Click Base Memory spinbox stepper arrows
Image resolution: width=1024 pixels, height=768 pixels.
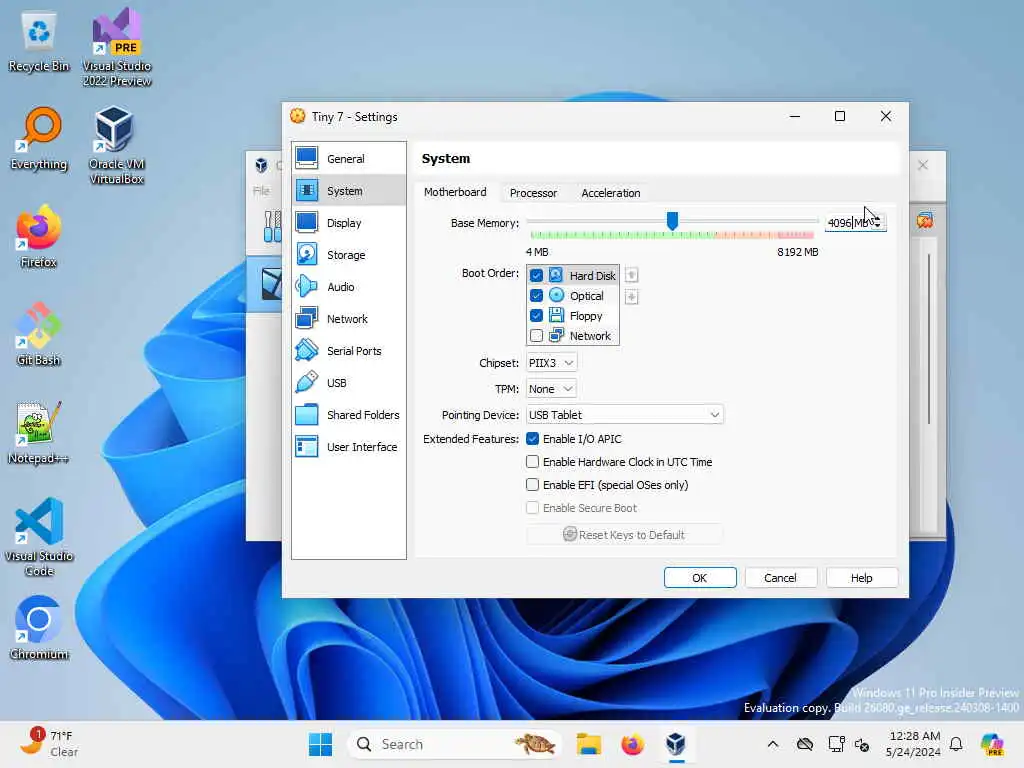[878, 223]
